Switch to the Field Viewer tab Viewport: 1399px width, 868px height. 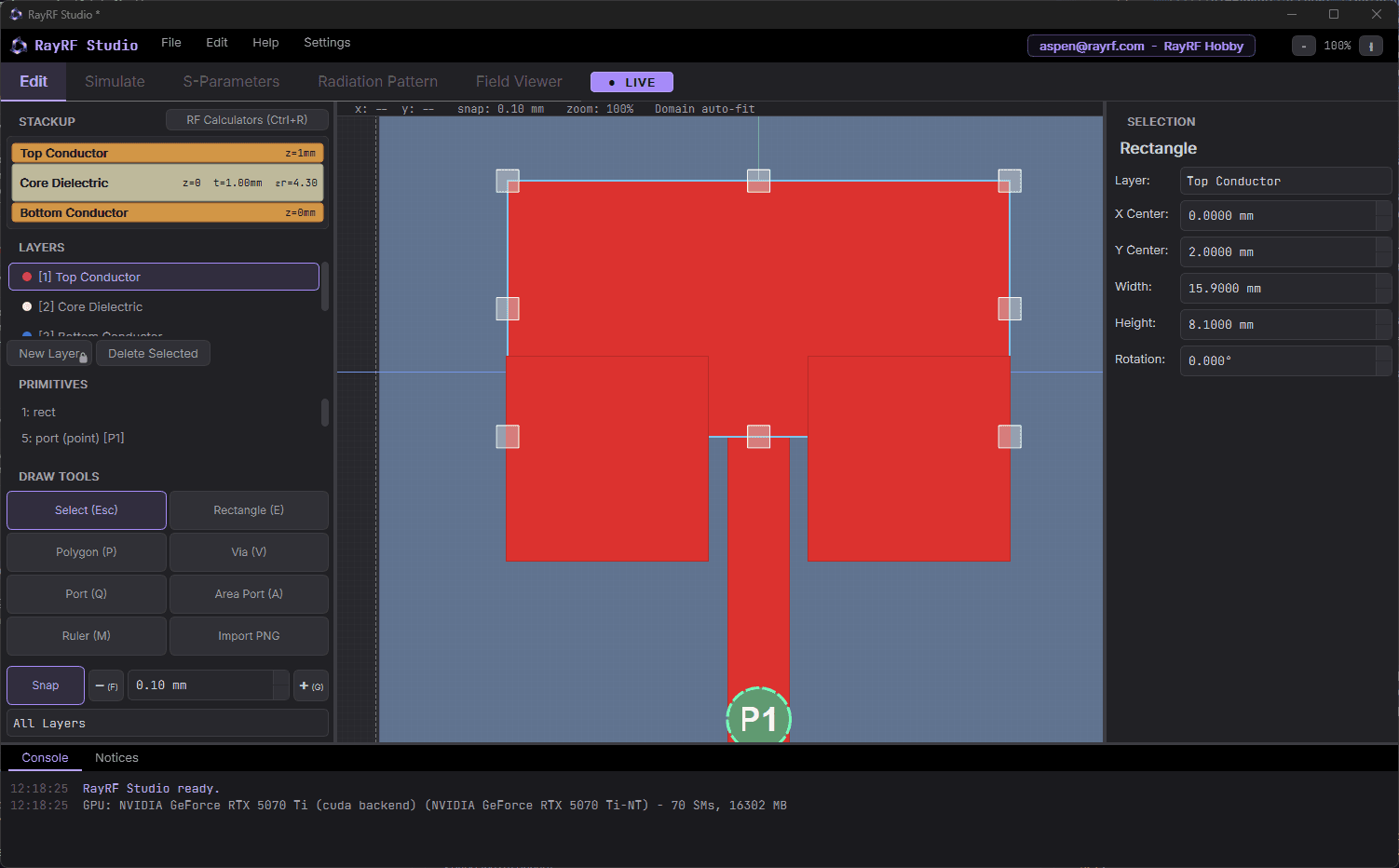point(519,82)
